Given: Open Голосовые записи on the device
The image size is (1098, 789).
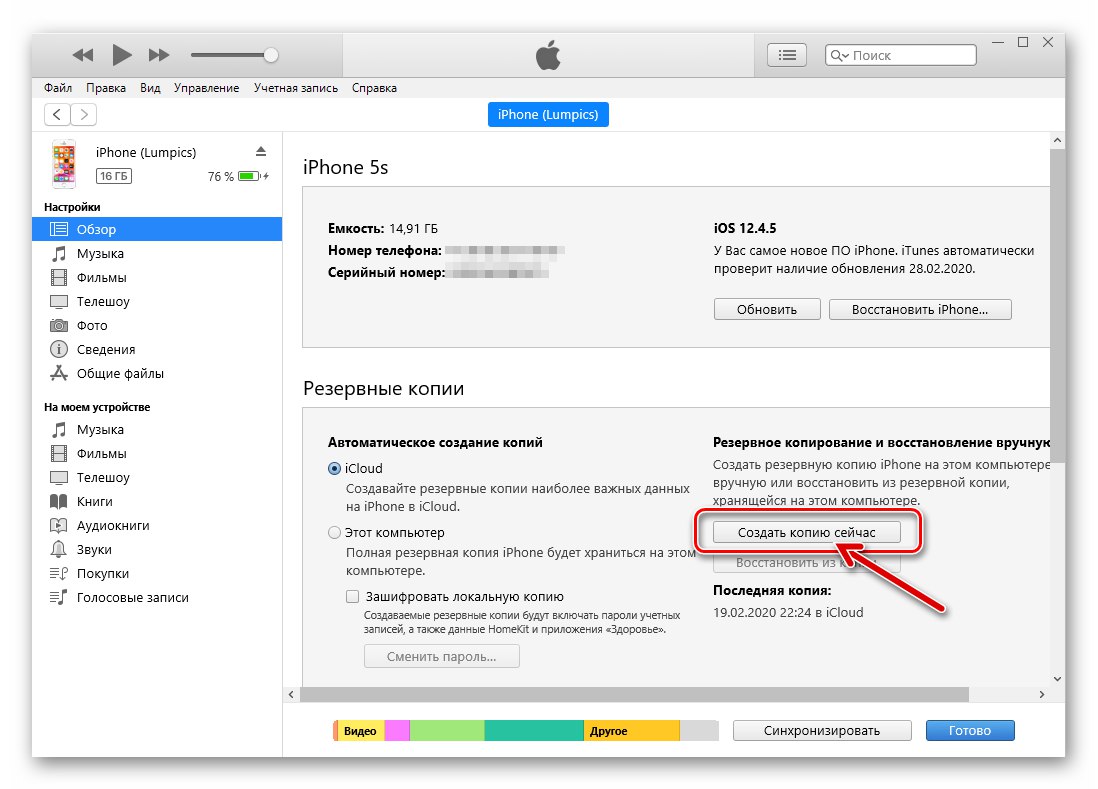Looking at the screenshot, I should [x=134, y=597].
